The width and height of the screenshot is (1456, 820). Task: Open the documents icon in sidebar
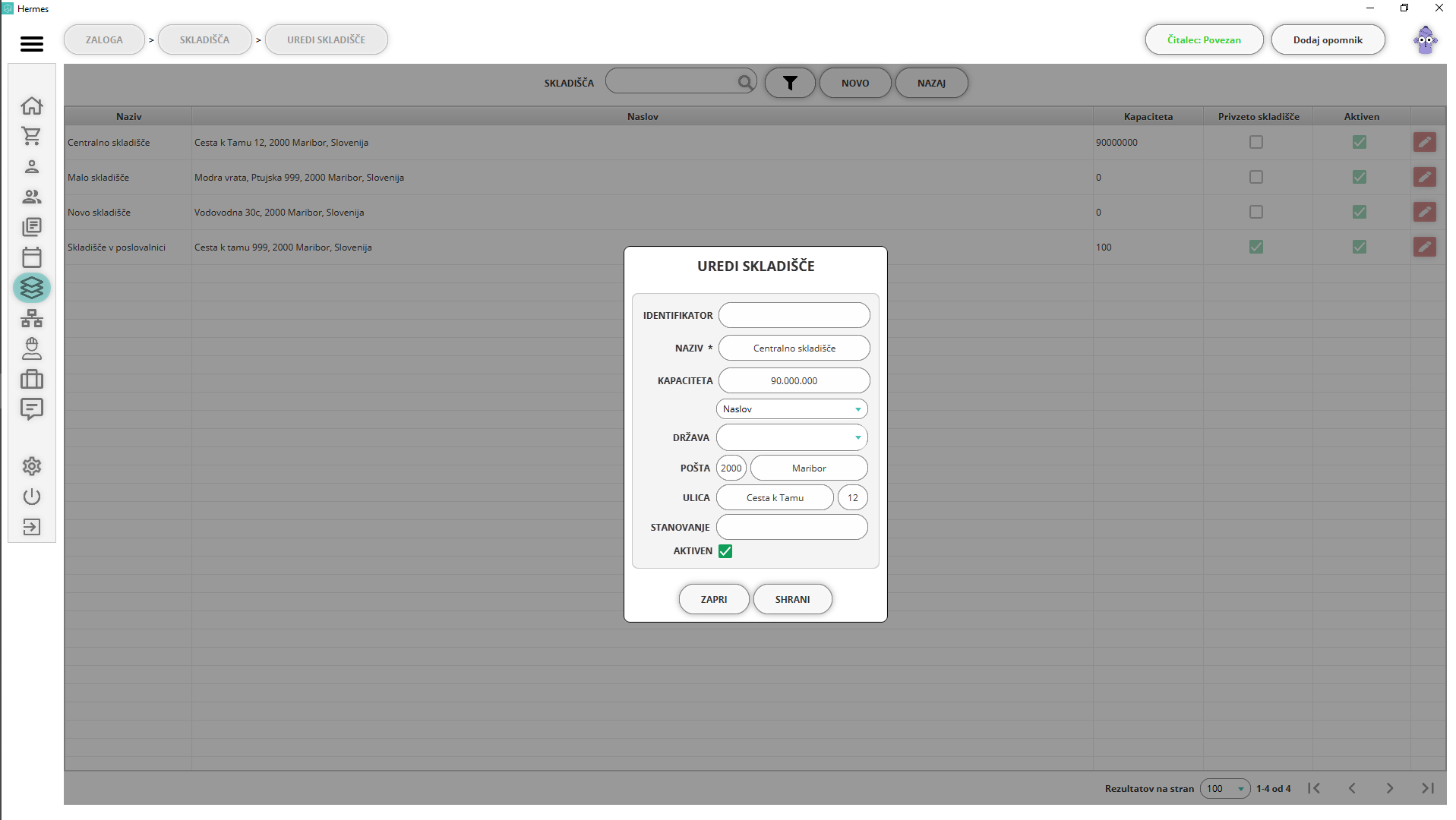click(x=32, y=227)
